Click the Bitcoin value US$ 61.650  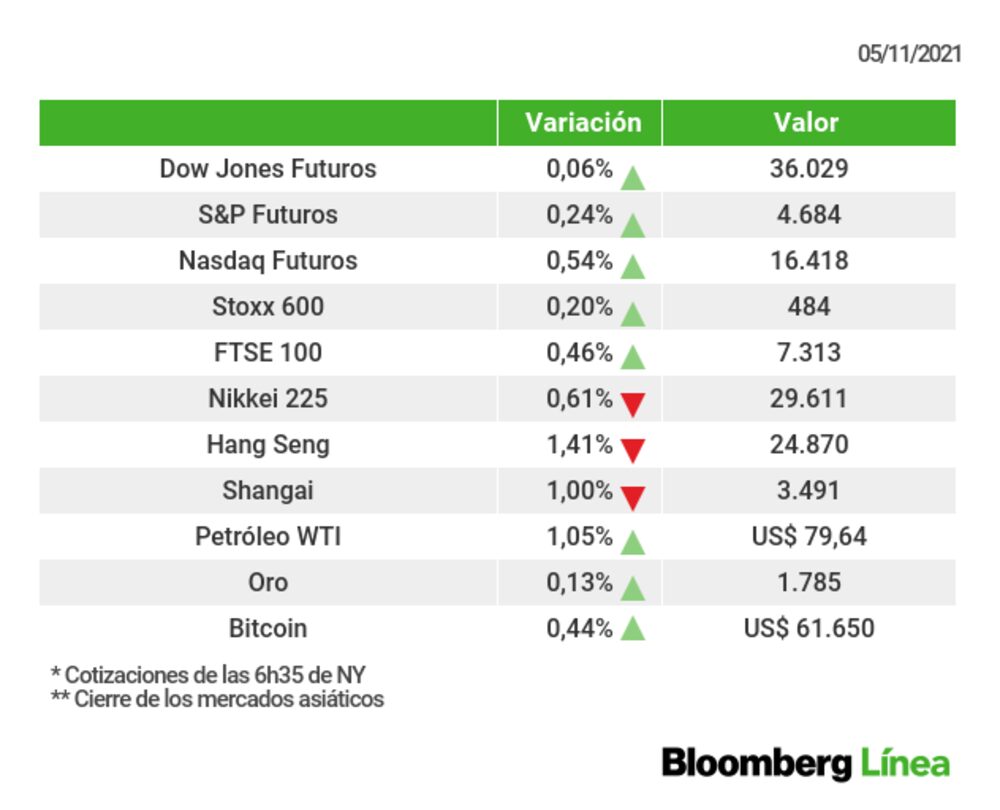point(808,629)
